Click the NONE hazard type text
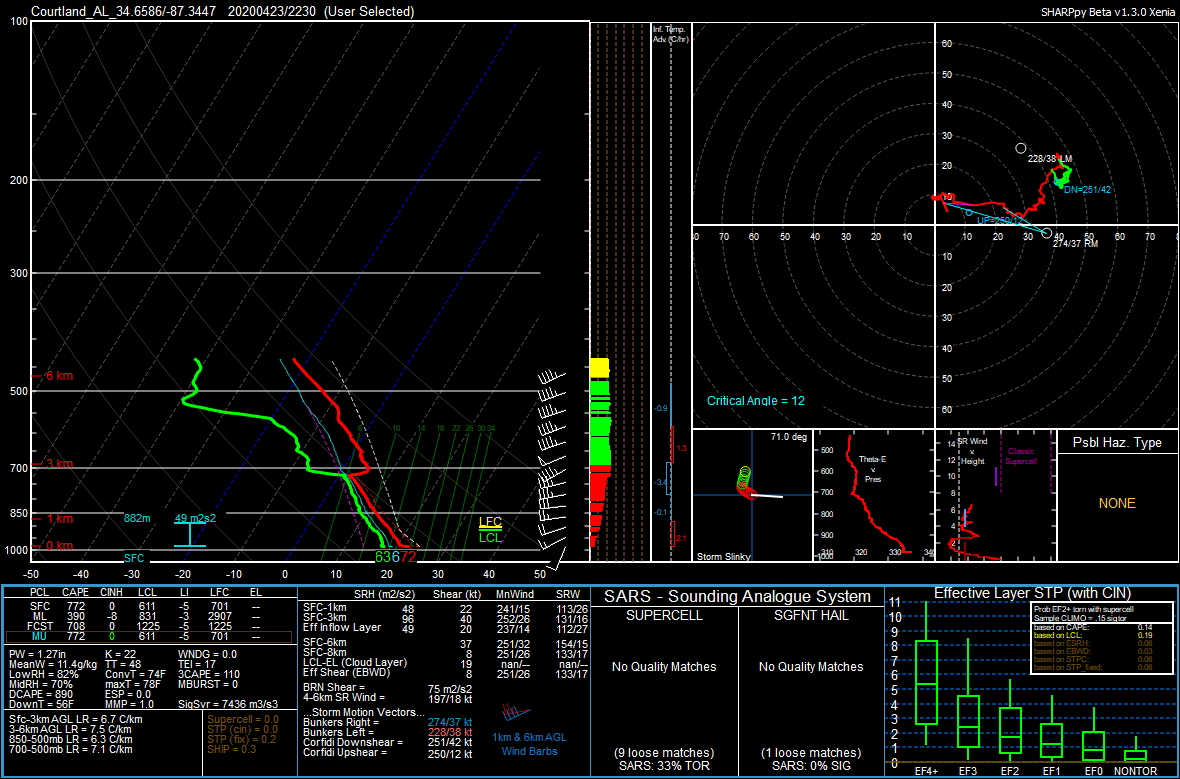Viewport: 1180px width, 779px height. 1117,504
